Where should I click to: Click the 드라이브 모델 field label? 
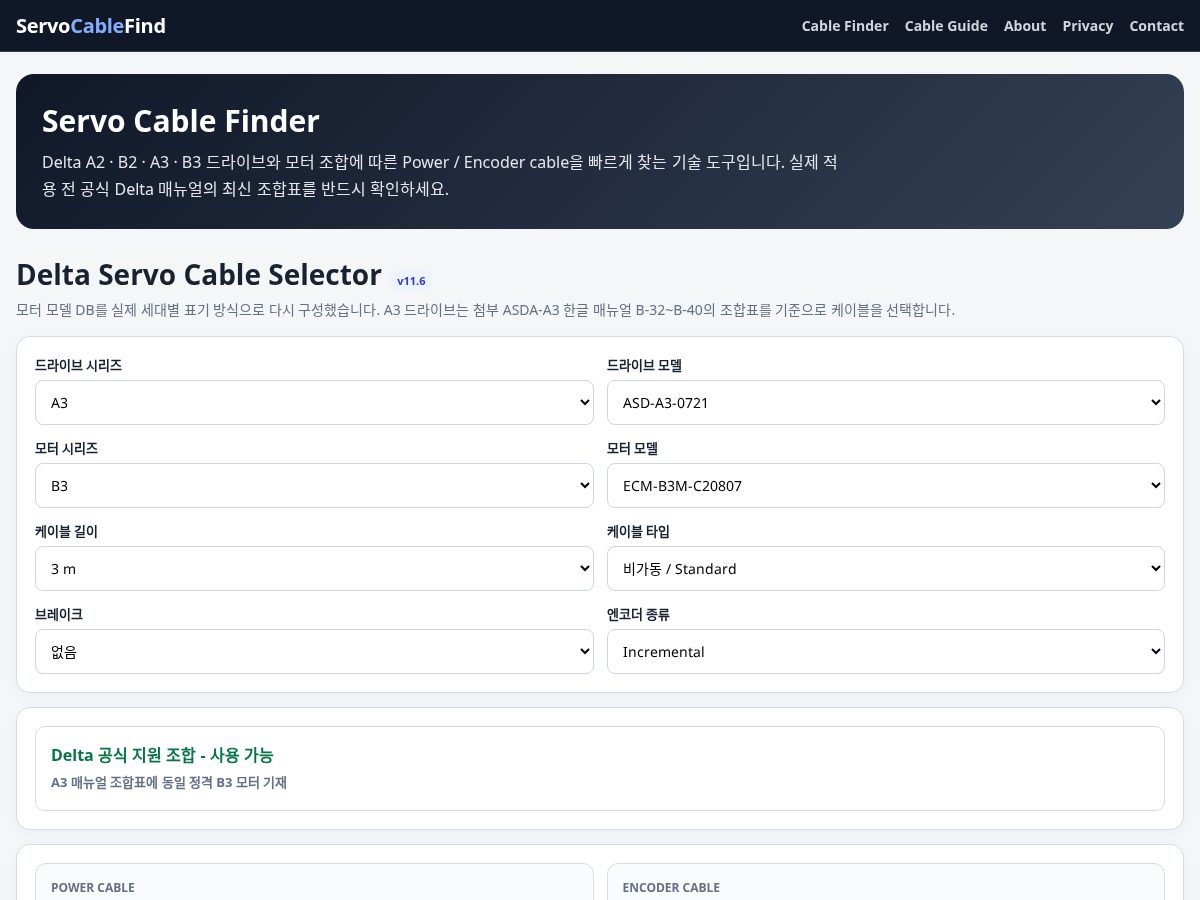[644, 366]
